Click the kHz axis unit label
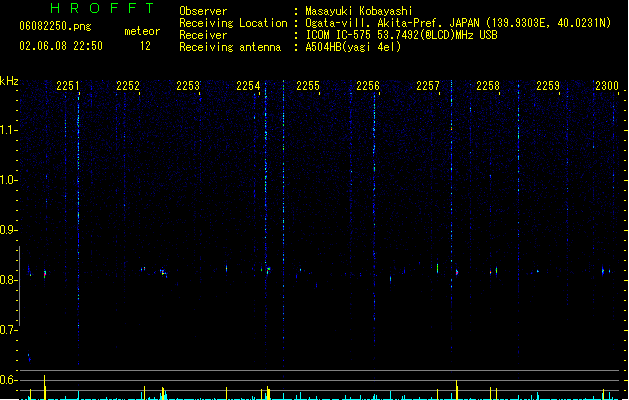The width and height of the screenshot is (629, 400). (9, 81)
